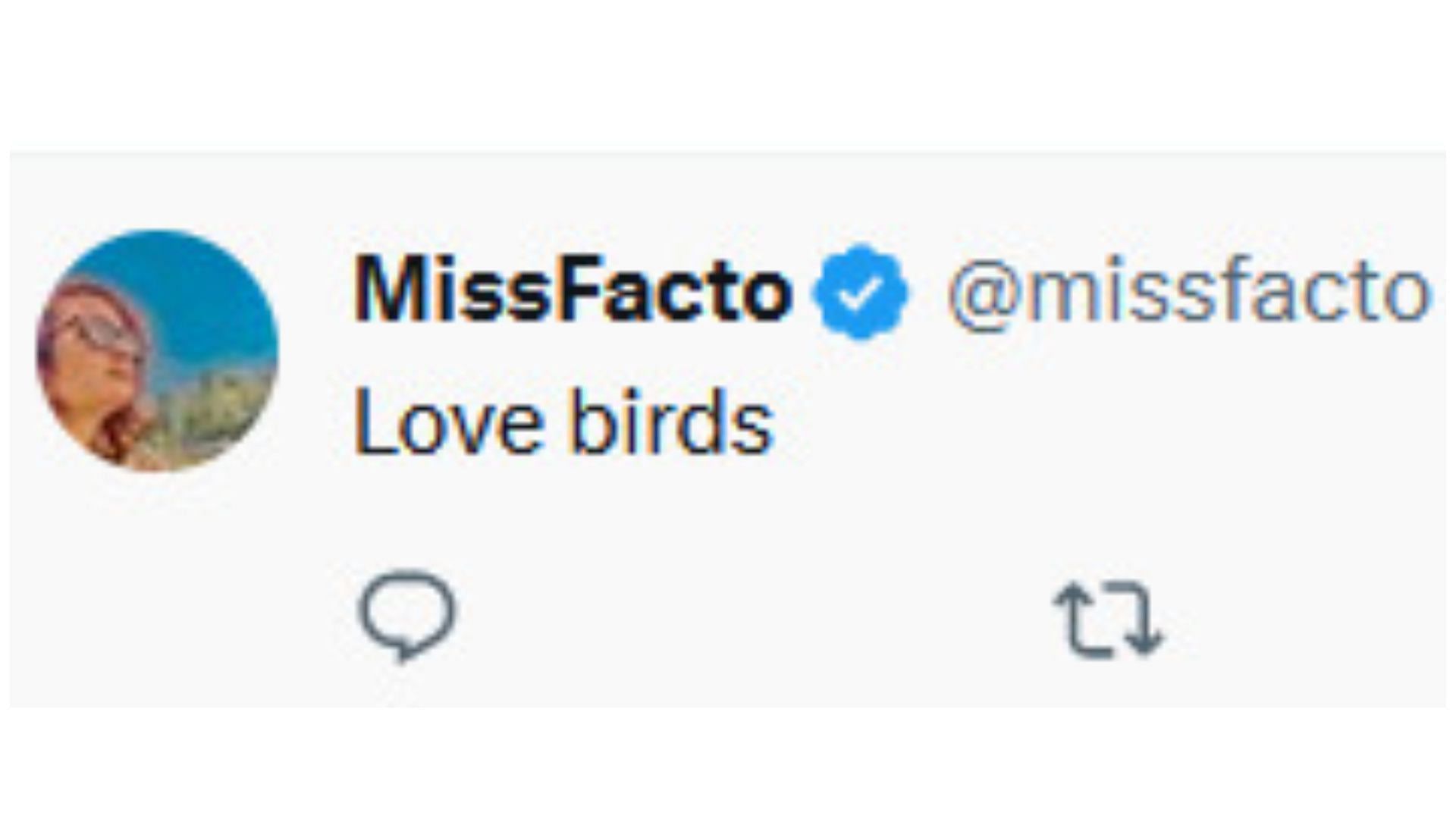Click the reply speech bubble icon

pos(408,615)
